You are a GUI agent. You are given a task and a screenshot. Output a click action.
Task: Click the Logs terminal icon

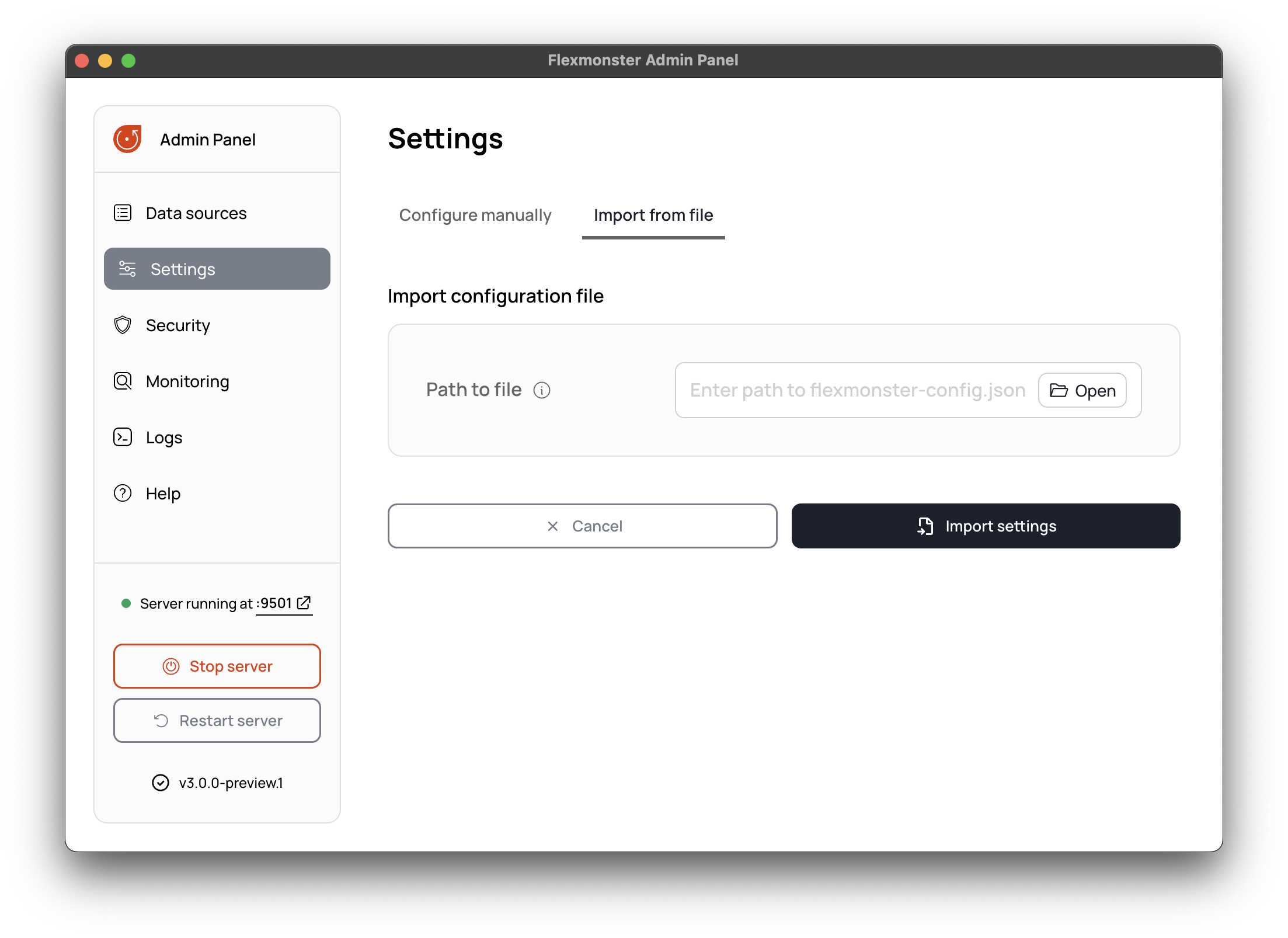coord(123,437)
